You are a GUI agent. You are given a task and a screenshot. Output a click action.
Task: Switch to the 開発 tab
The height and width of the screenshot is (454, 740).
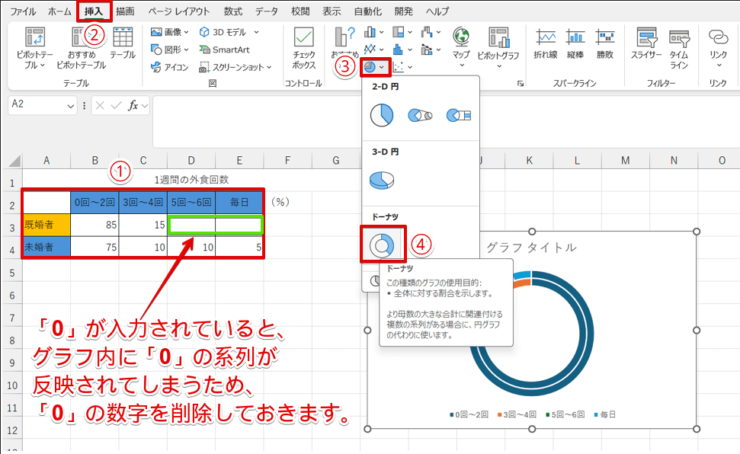coord(404,11)
